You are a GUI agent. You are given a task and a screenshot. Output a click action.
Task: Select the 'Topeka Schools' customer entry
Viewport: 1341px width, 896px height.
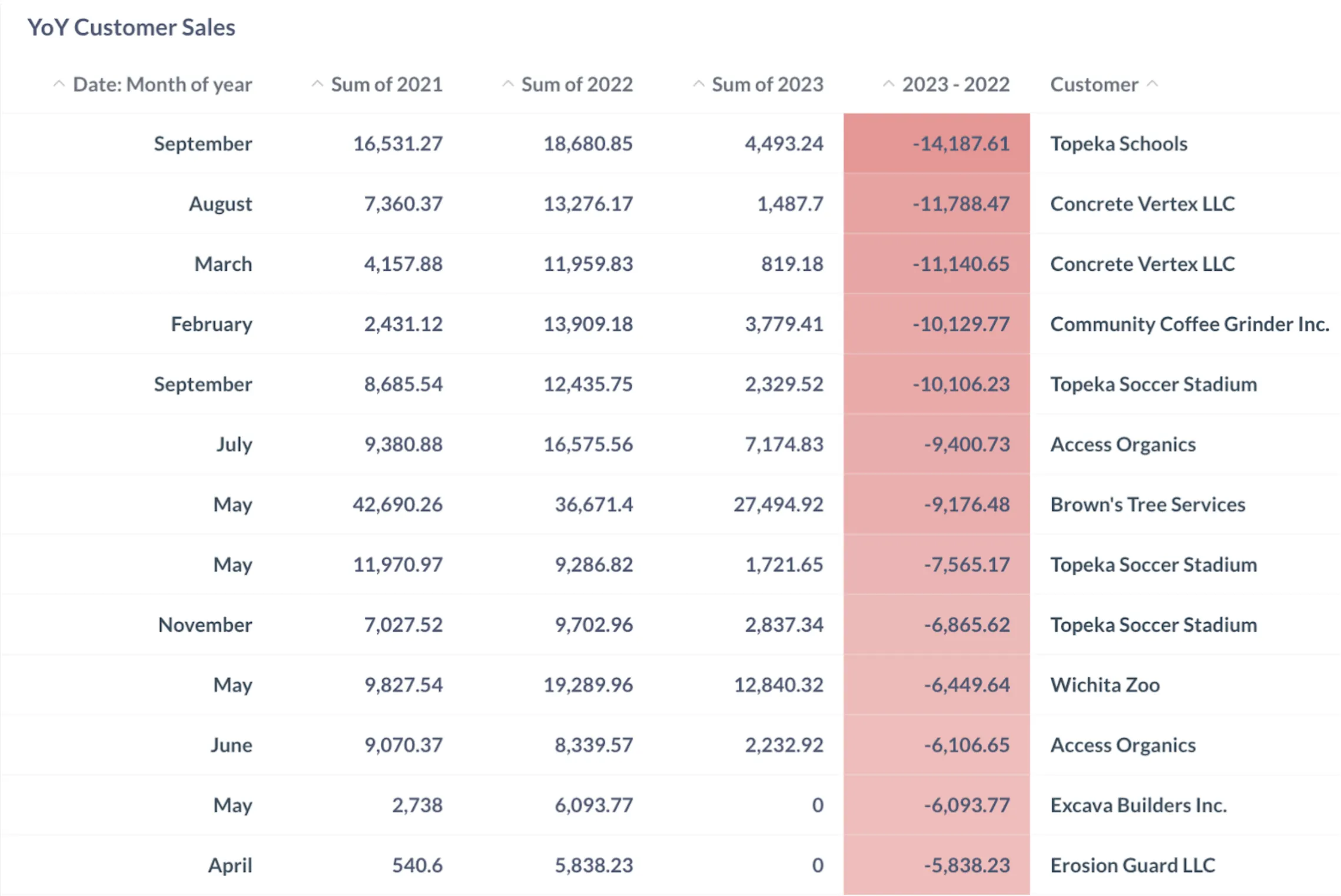pos(1118,143)
